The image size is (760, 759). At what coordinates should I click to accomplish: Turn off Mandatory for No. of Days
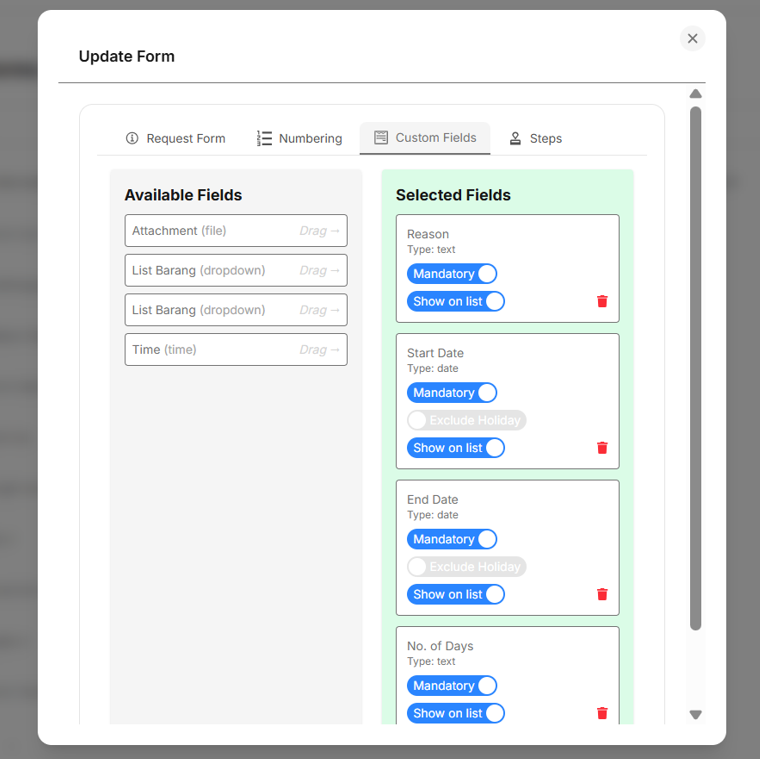click(x=452, y=686)
